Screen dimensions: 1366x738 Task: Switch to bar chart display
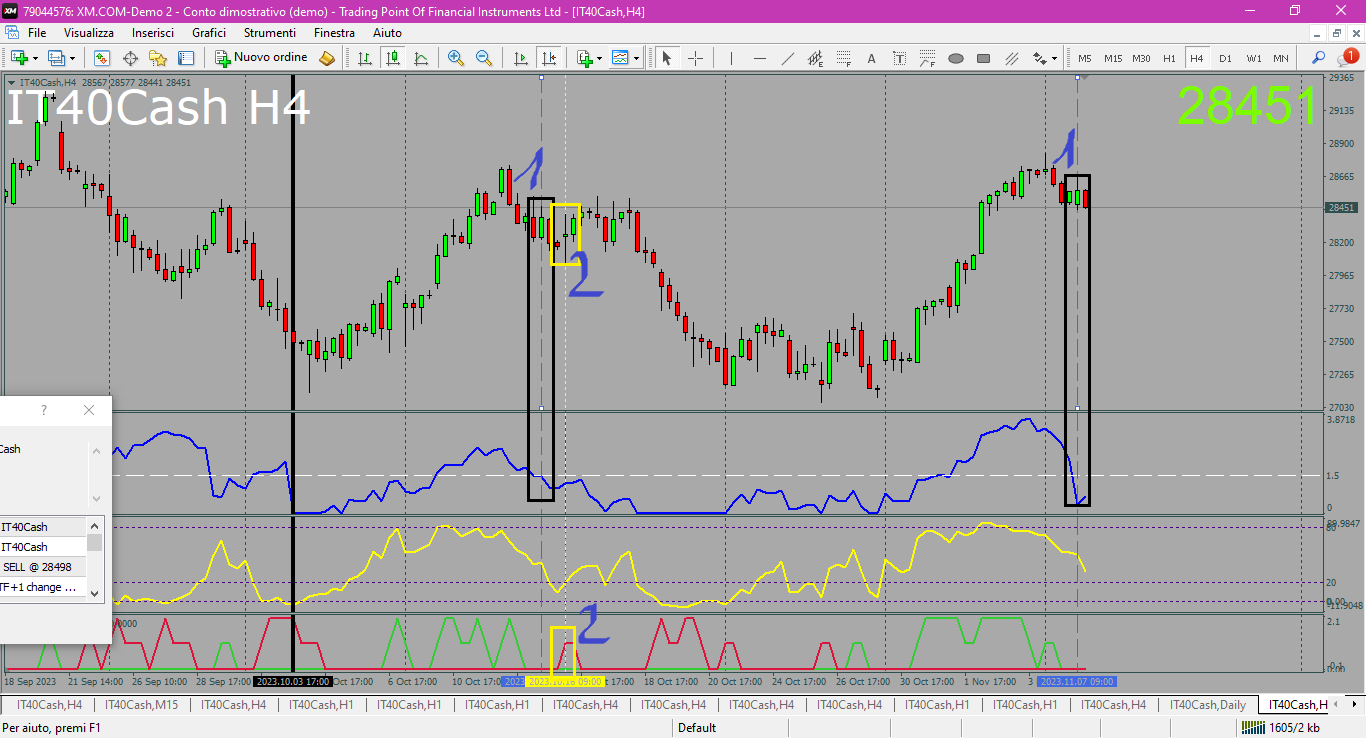pyautogui.click(x=365, y=58)
